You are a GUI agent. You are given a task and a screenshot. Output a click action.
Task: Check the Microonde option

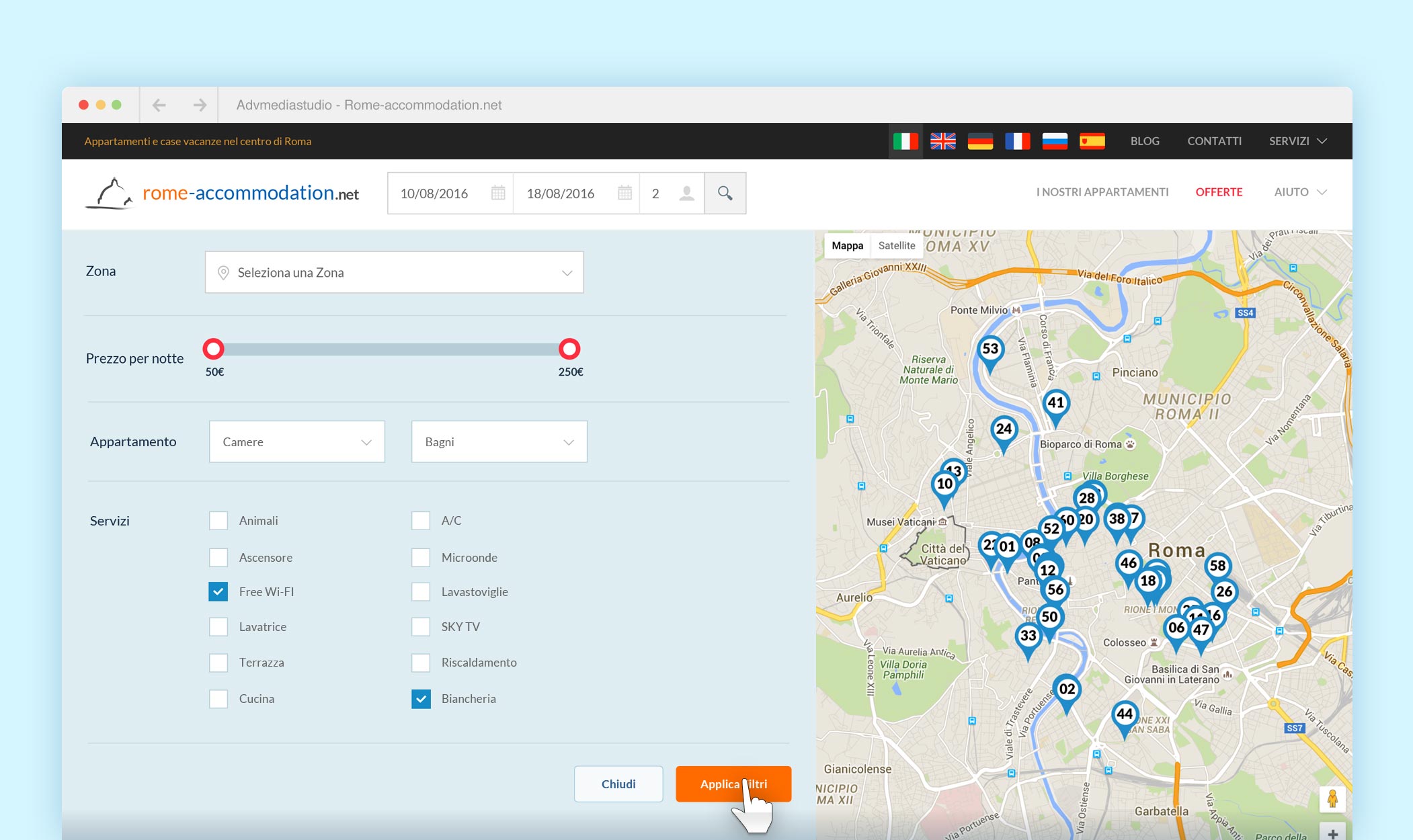tap(421, 557)
